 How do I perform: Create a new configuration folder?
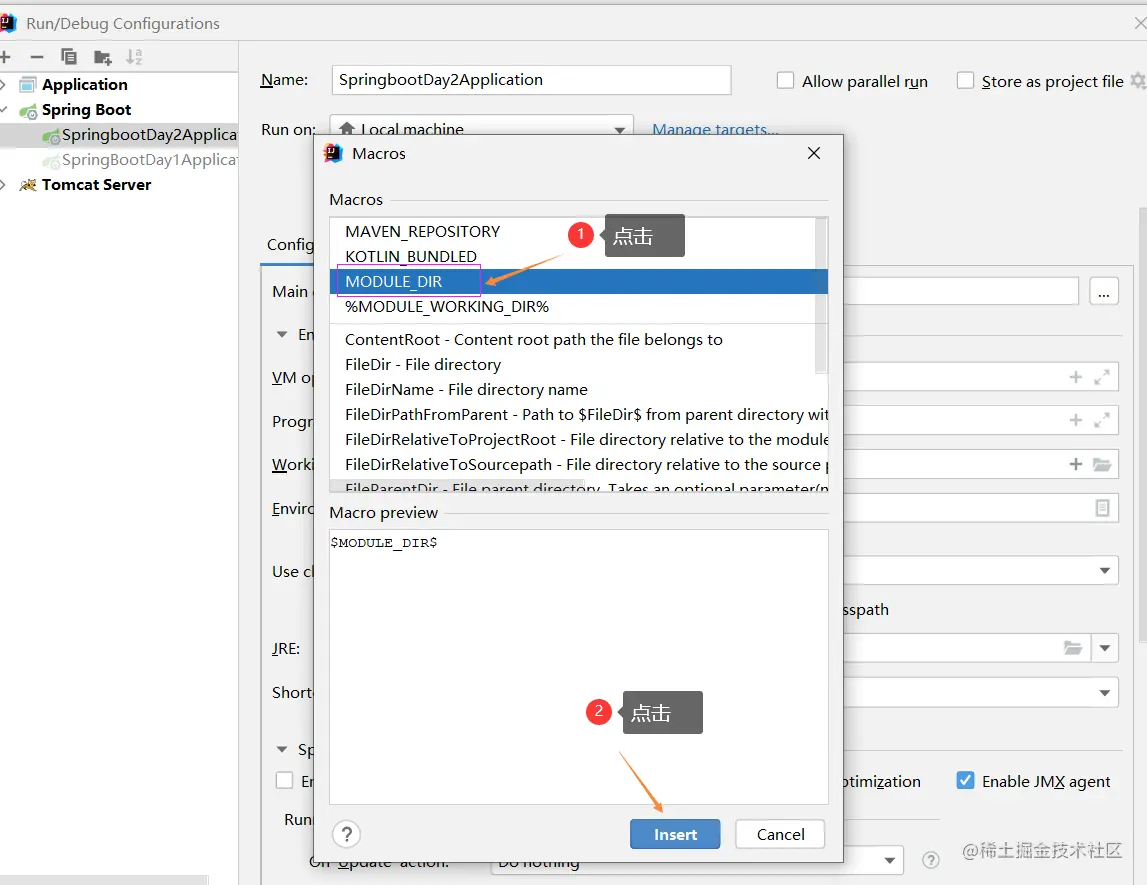pyautogui.click(x=102, y=57)
